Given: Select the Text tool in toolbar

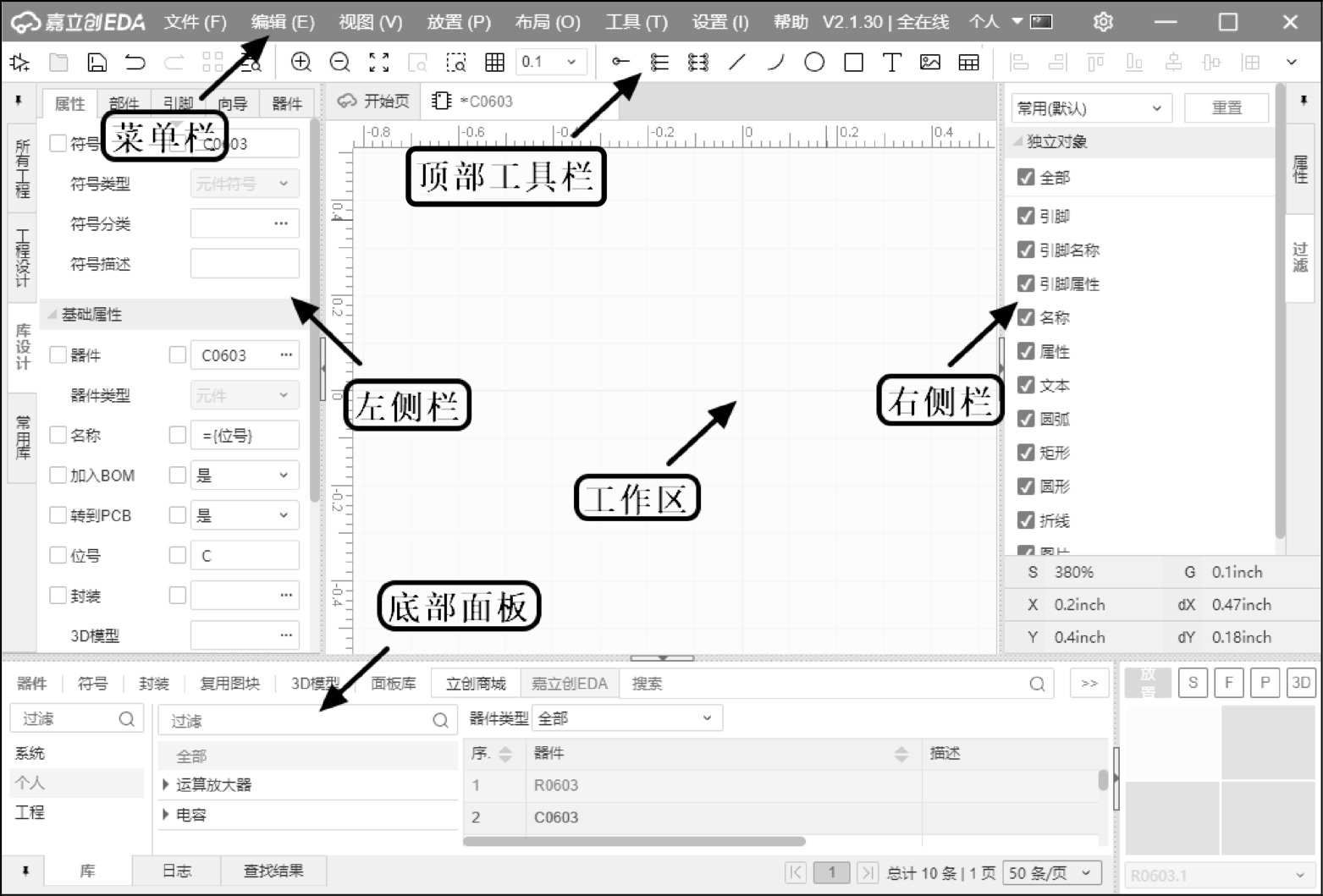Looking at the screenshot, I should (891, 62).
